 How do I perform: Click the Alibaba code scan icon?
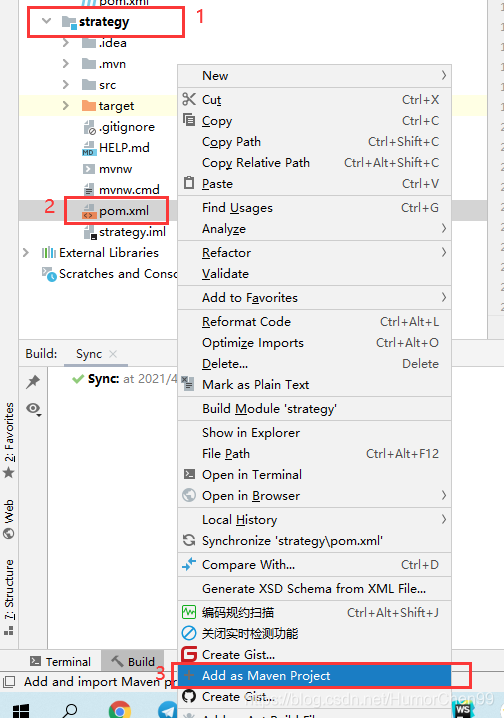189,612
